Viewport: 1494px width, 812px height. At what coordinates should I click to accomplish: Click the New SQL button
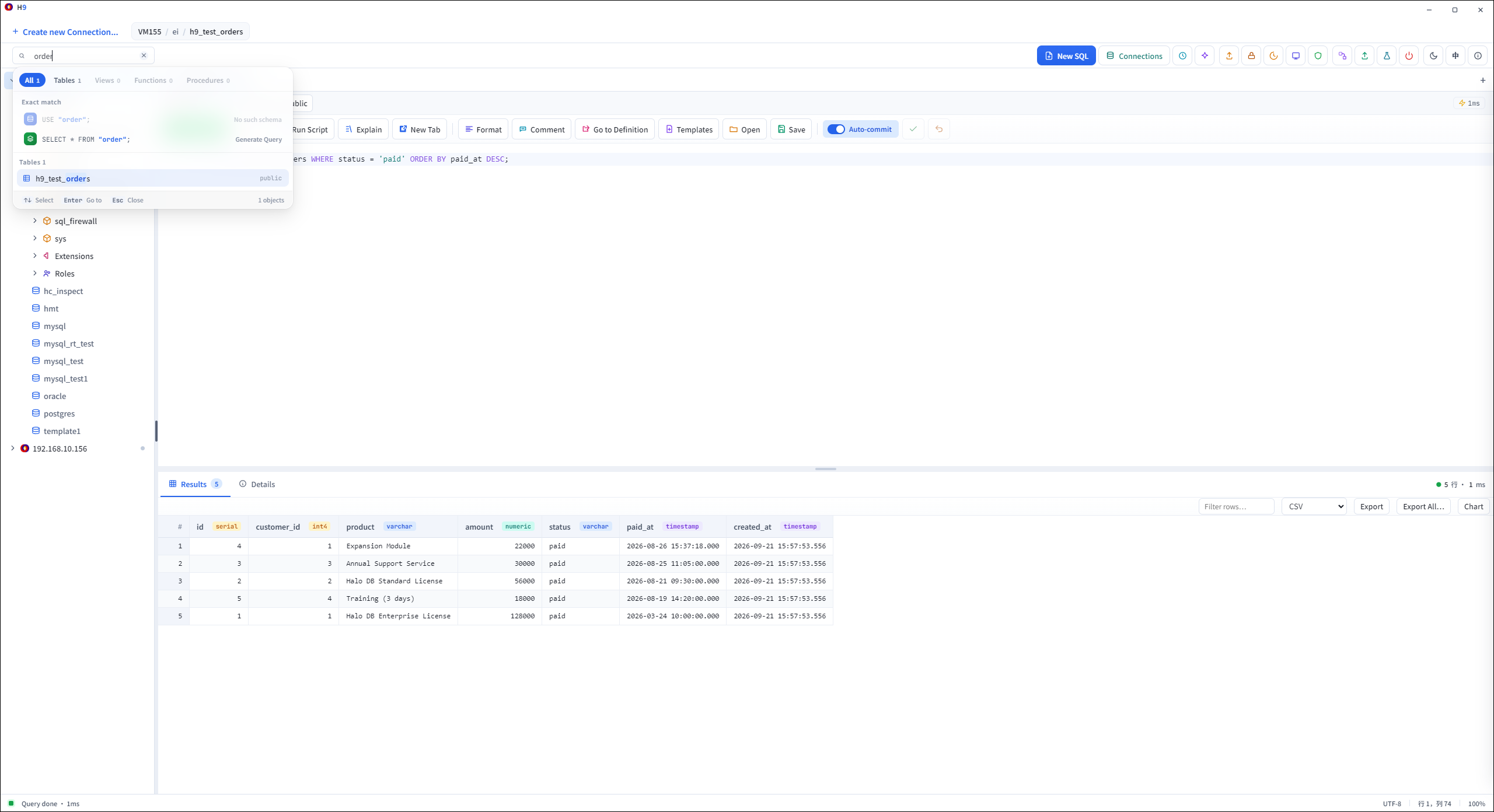[x=1066, y=56]
